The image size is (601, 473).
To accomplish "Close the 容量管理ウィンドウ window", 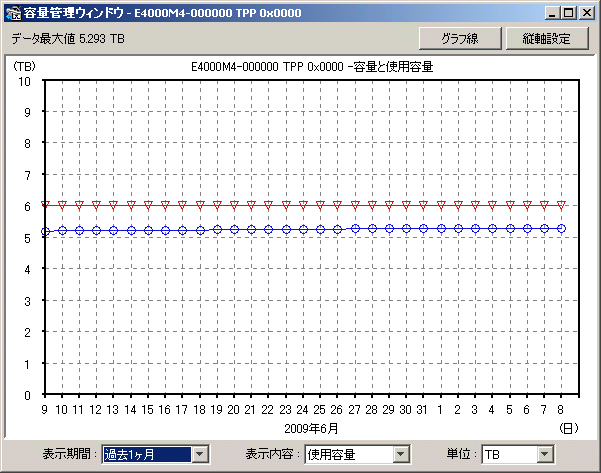I will (587, 13).
